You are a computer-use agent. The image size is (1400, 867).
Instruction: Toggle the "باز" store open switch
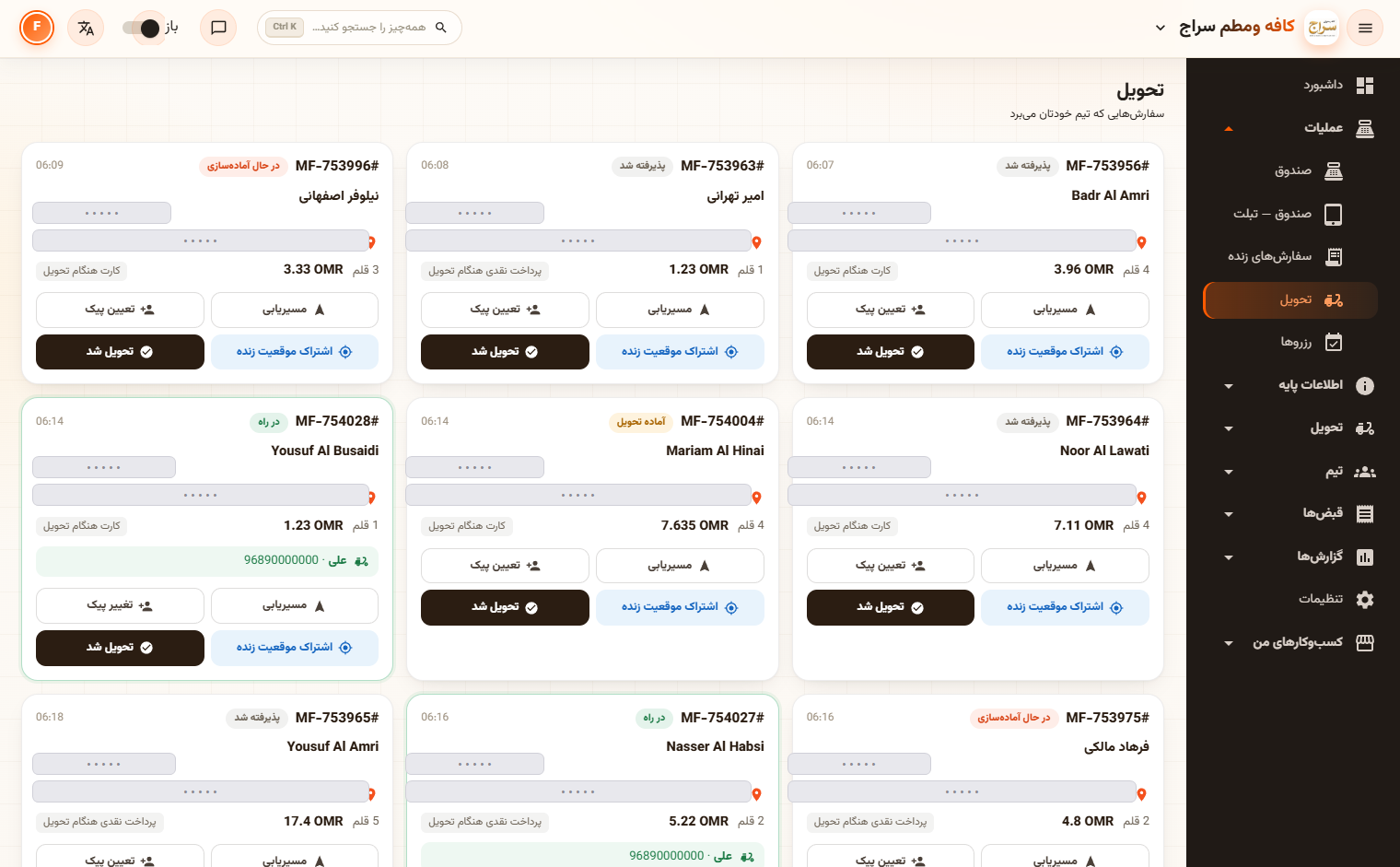click(x=142, y=28)
